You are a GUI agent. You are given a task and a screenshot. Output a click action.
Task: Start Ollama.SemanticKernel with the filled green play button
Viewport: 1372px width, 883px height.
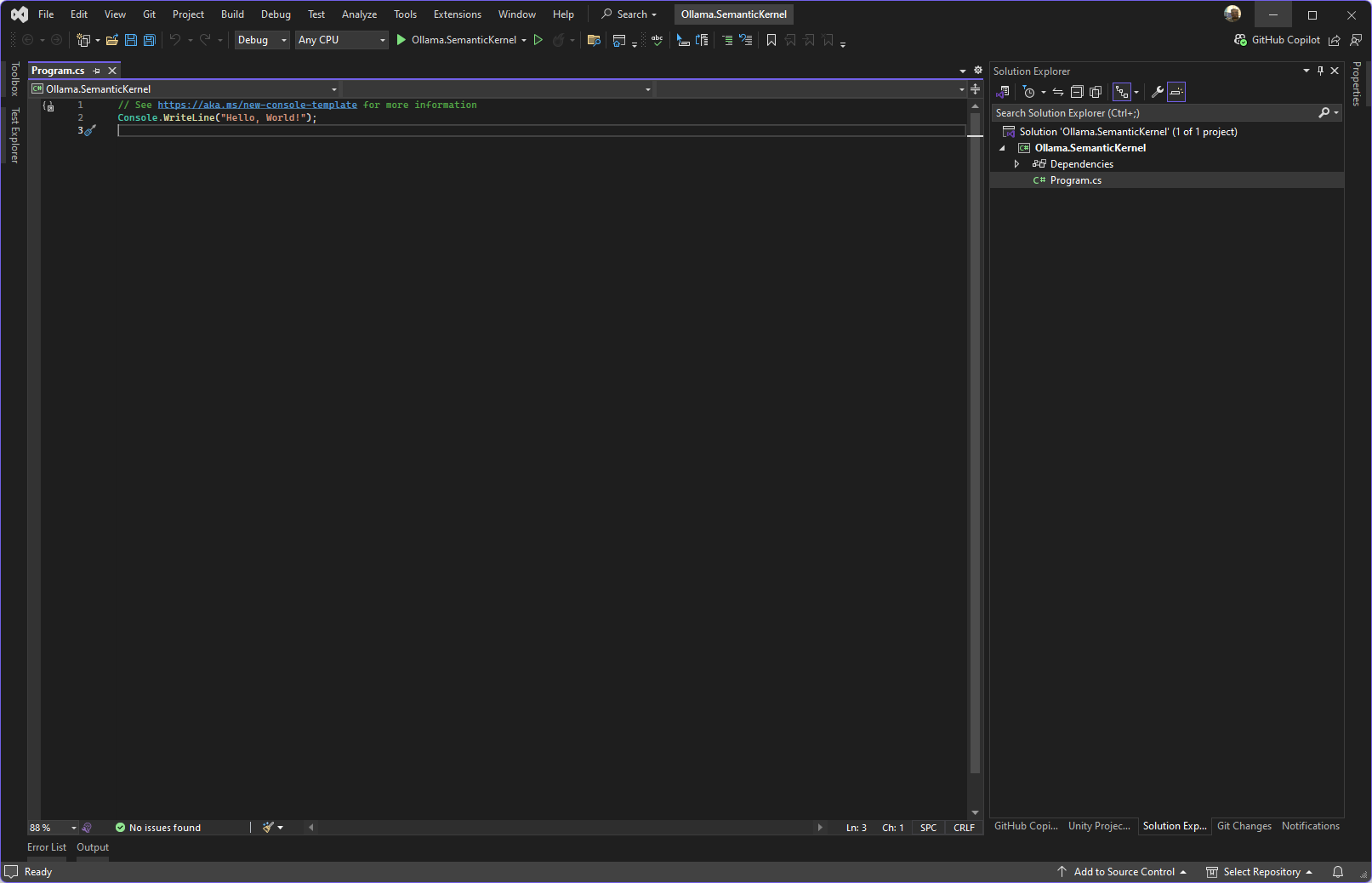[x=401, y=40]
